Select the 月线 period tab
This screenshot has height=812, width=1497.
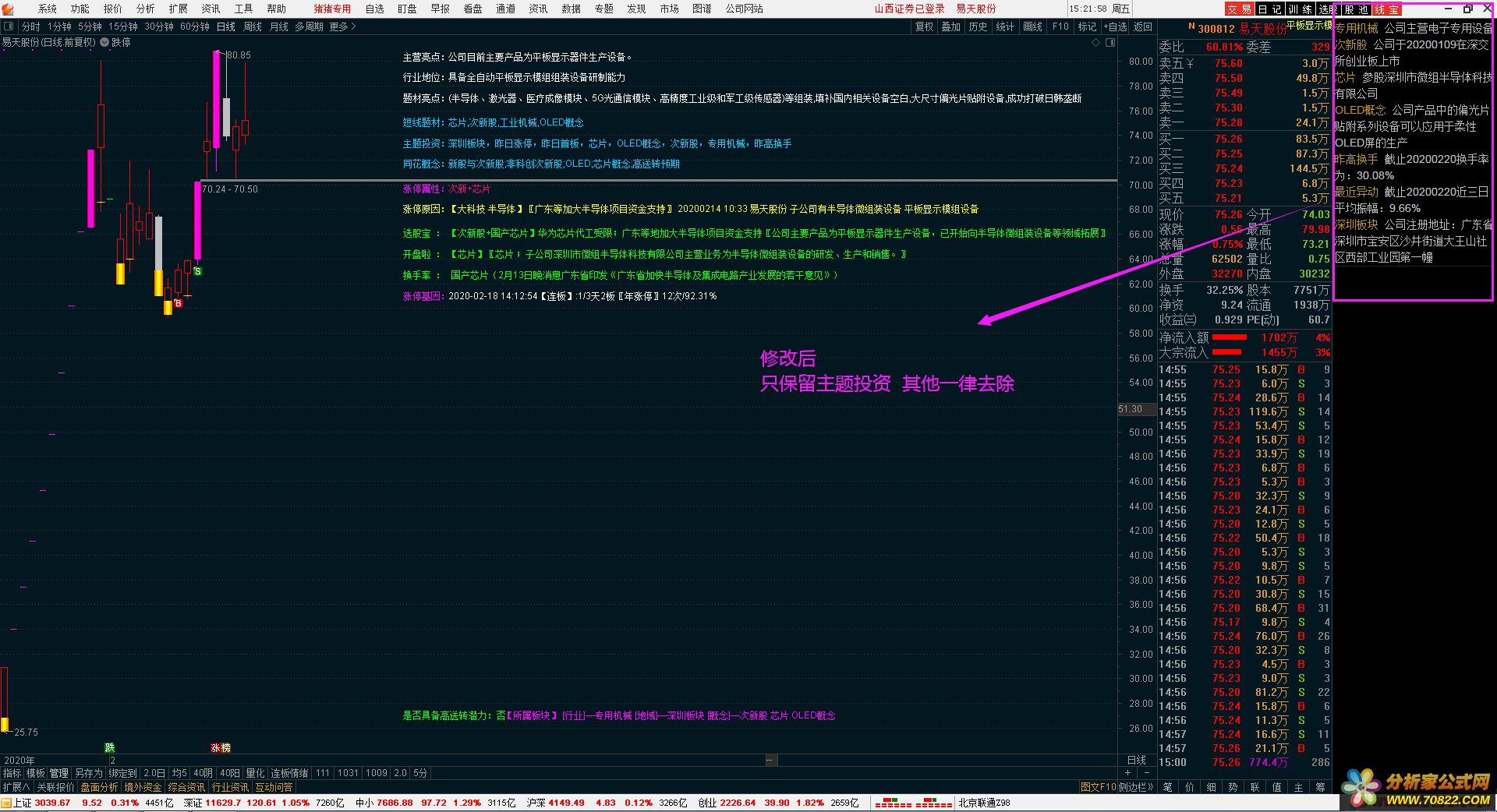(279, 26)
